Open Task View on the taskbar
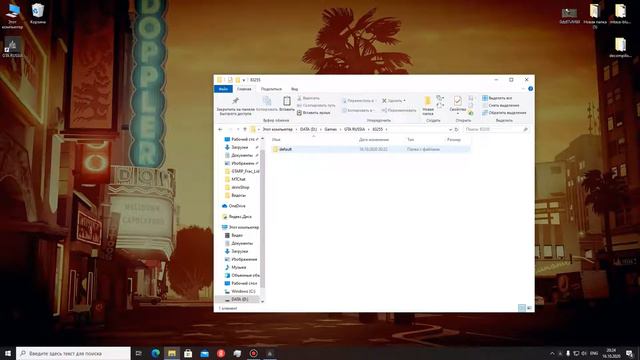The width and height of the screenshot is (640, 360). (139, 353)
